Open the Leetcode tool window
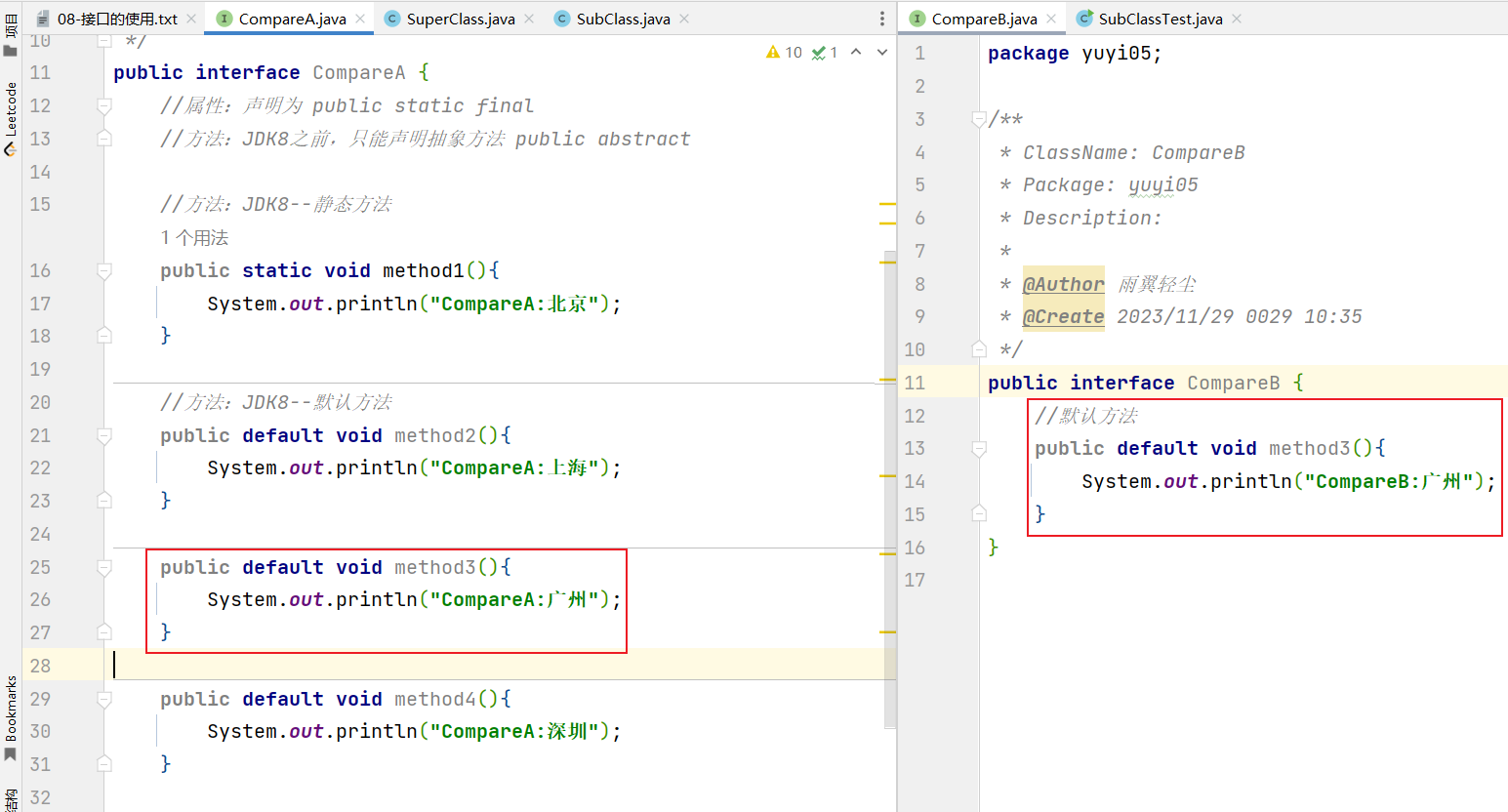The height and width of the screenshot is (812, 1508). (11, 118)
